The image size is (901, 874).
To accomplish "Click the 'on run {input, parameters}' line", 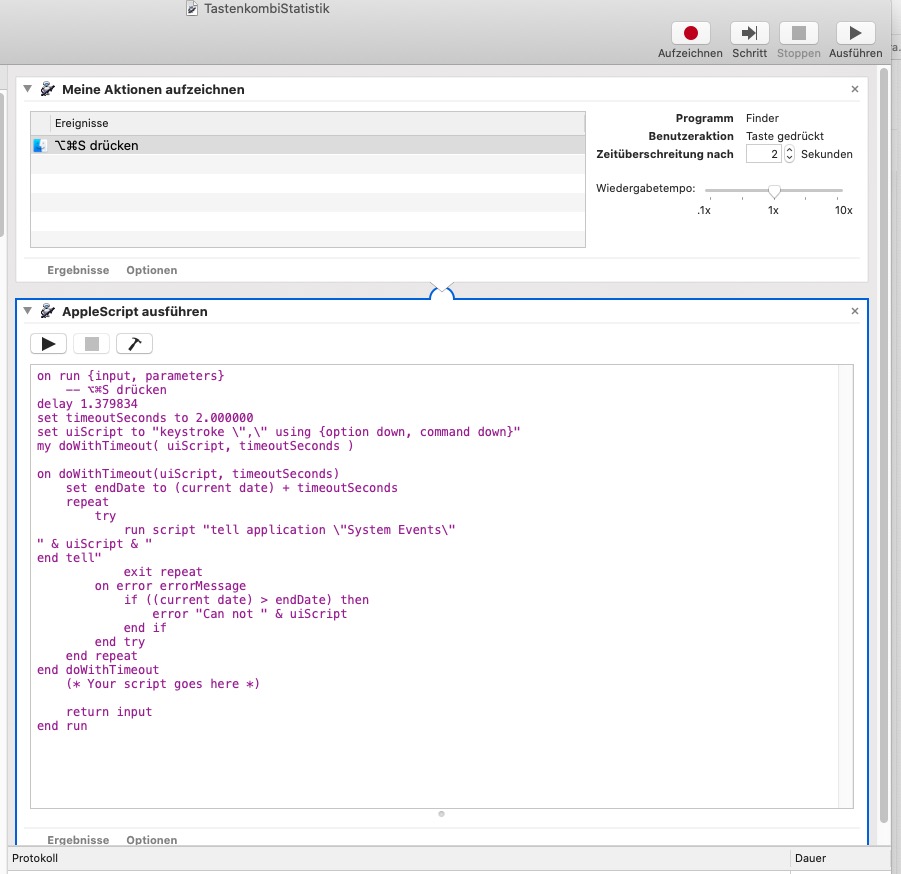I will [x=130, y=375].
